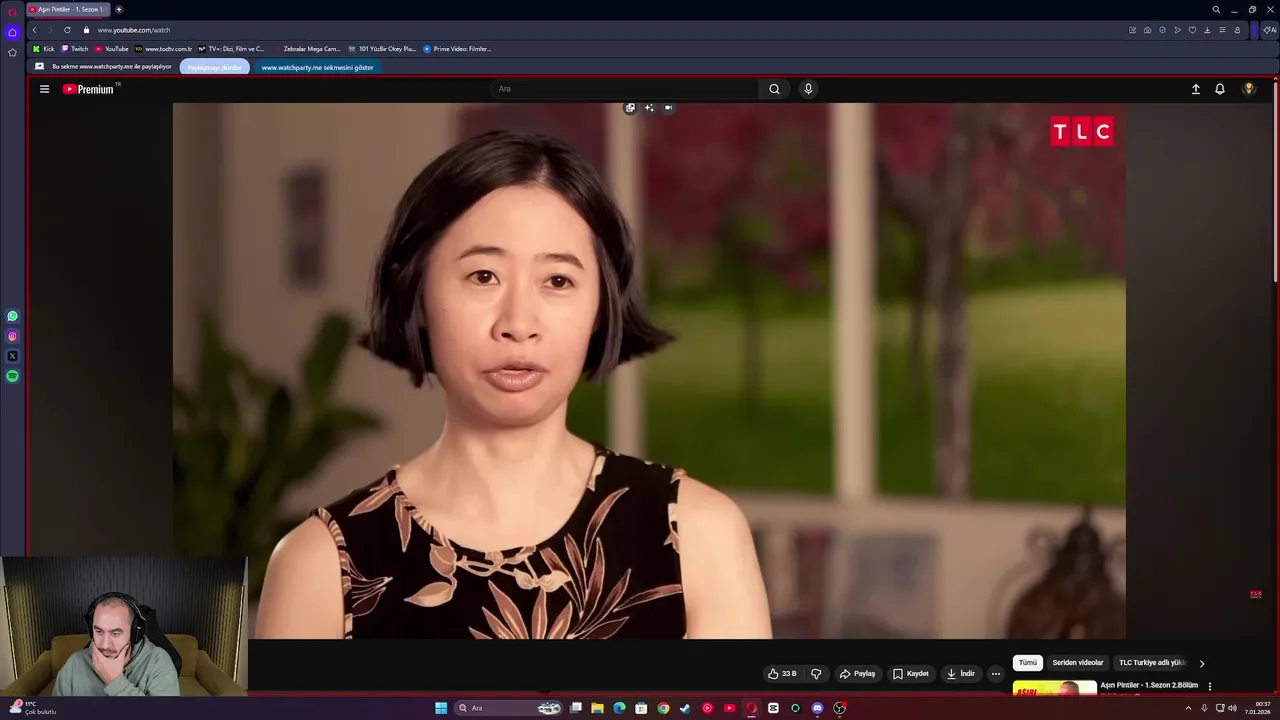The height and width of the screenshot is (720, 1280).
Task: Click the padlock site info icon
Action: pos(86,30)
